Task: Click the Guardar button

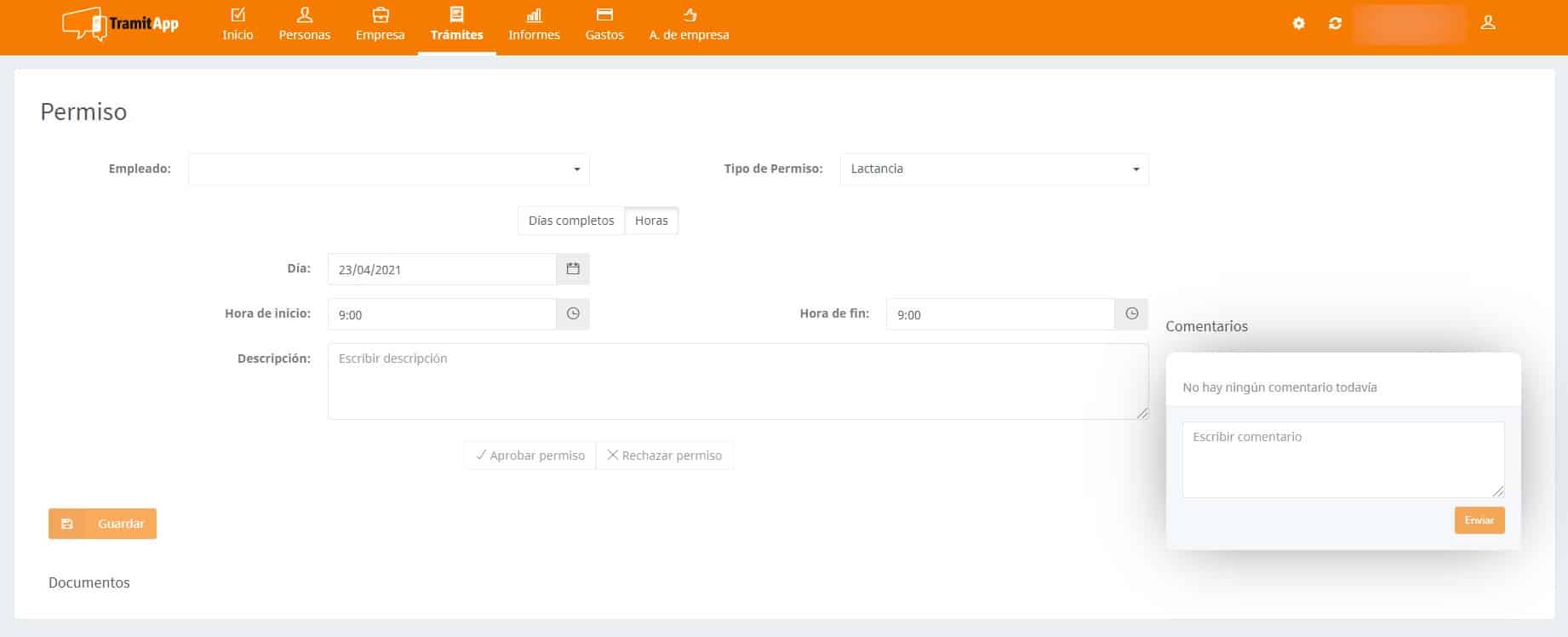Action: coord(102,524)
